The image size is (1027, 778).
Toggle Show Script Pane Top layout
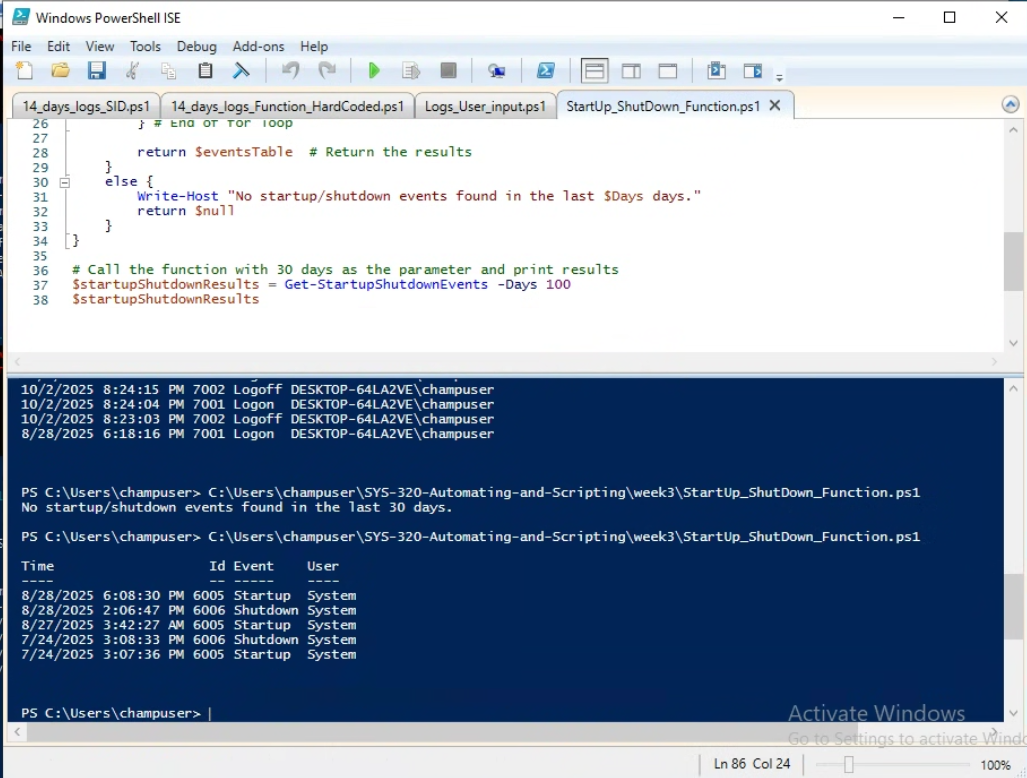[x=595, y=71]
